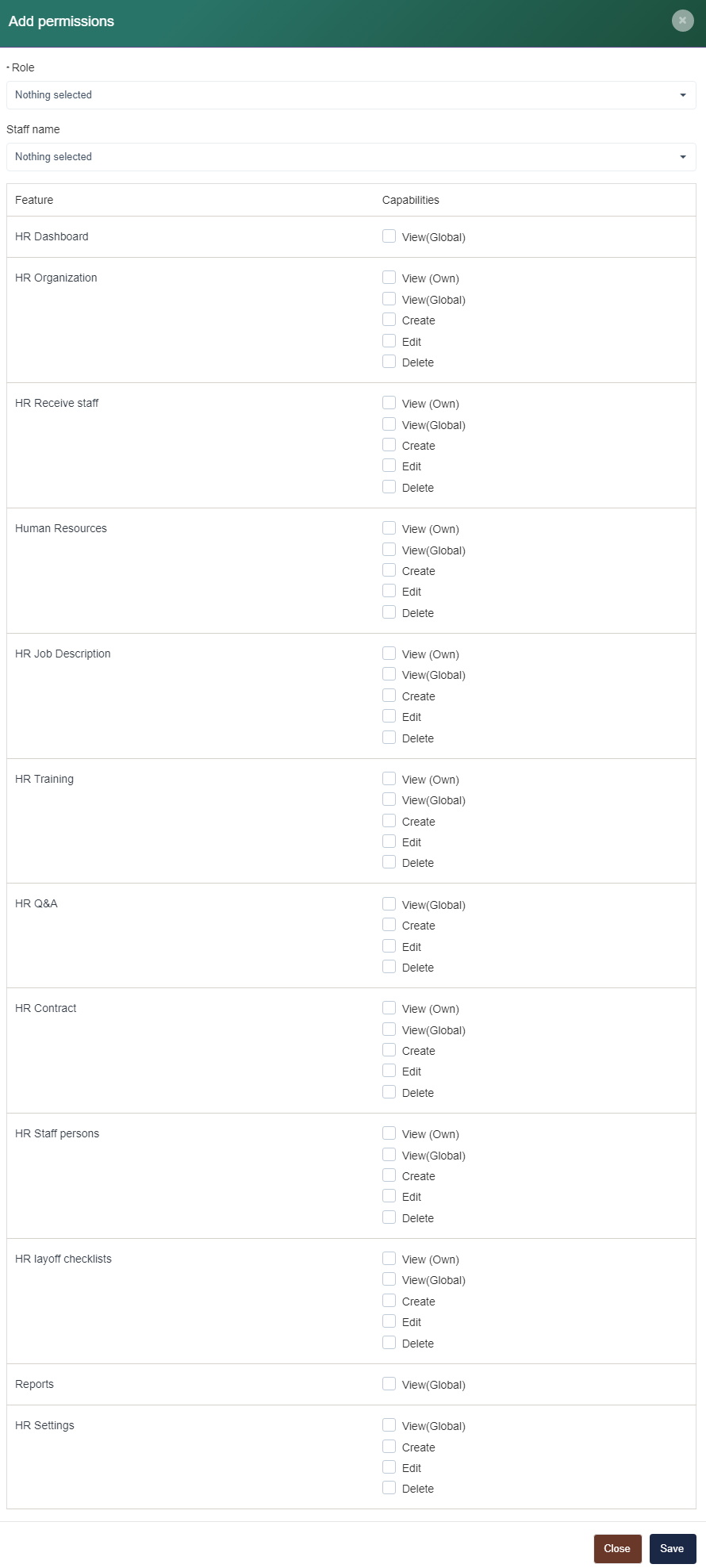706x1568 pixels.
Task: Open the Role dropdown
Action: (x=351, y=95)
